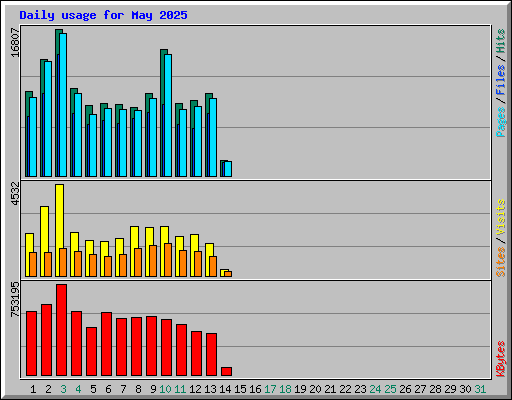Click day label 7 on the x-axis
Image resolution: width=512 pixels, height=400 pixels.
click(123, 389)
